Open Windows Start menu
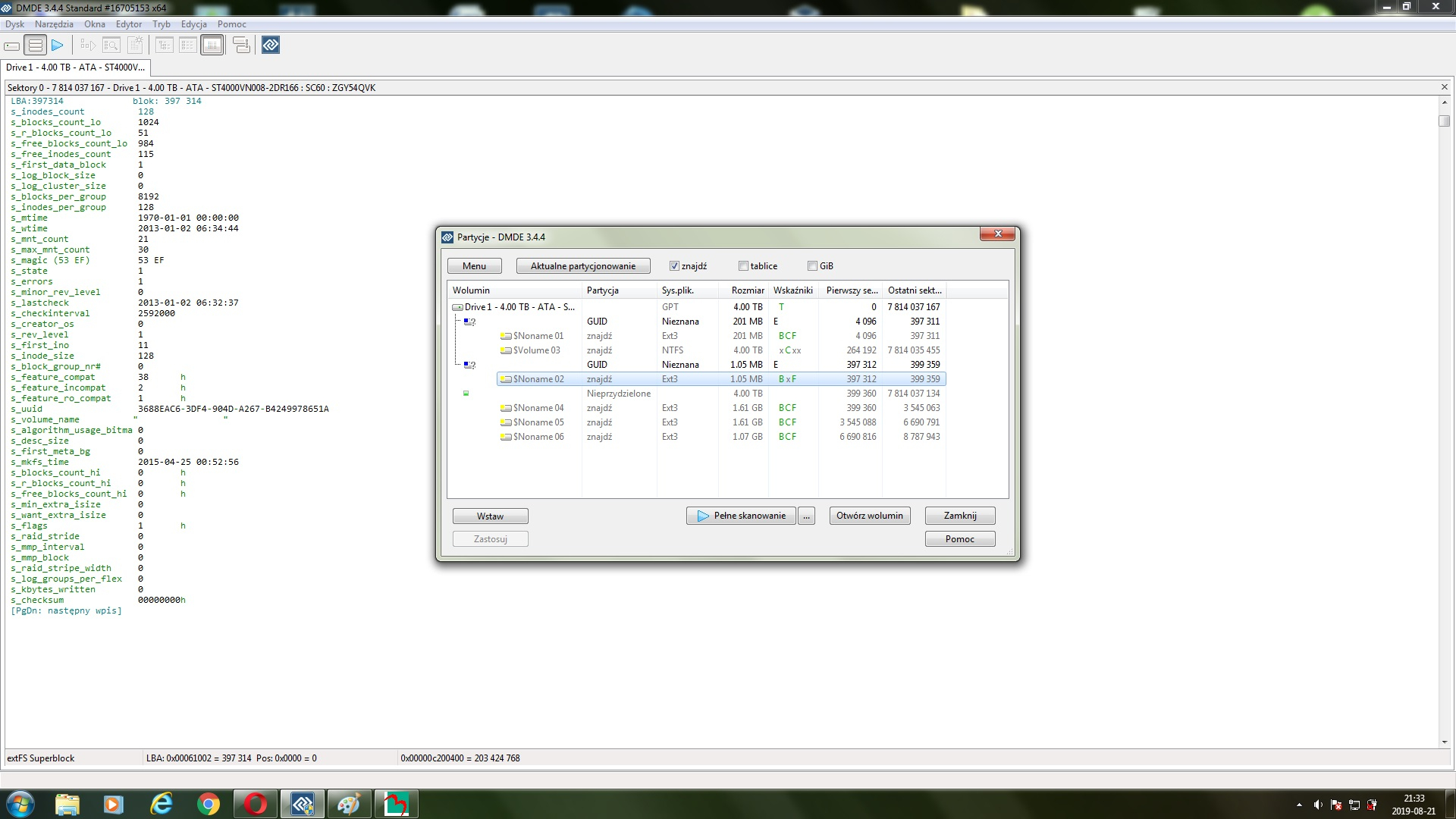Viewport: 1456px width, 819px height. tap(20, 804)
